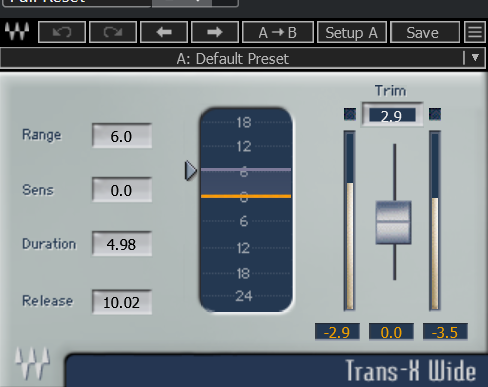Click the Undo arrow button
This screenshot has height=387, width=488.
click(62, 32)
